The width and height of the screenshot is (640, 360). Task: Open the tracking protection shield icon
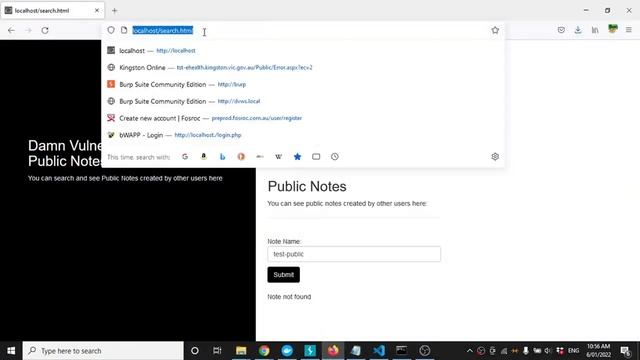coord(111,30)
